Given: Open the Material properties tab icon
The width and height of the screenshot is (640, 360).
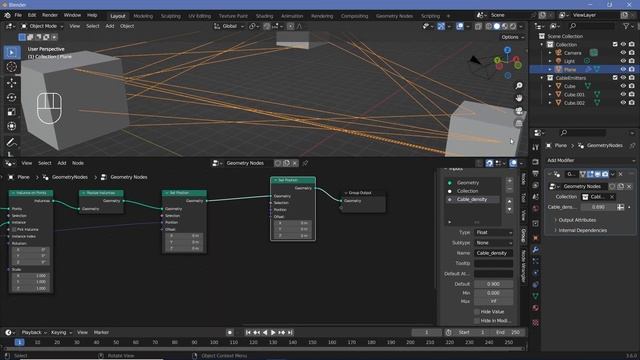Looking at the screenshot, I should (x=536, y=308).
